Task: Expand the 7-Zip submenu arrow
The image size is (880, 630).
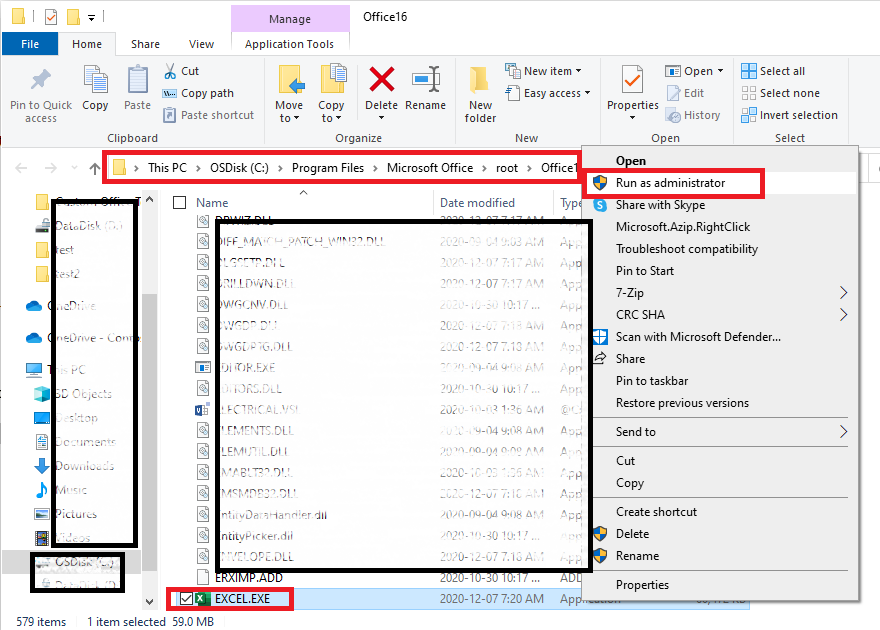Action: pos(843,292)
